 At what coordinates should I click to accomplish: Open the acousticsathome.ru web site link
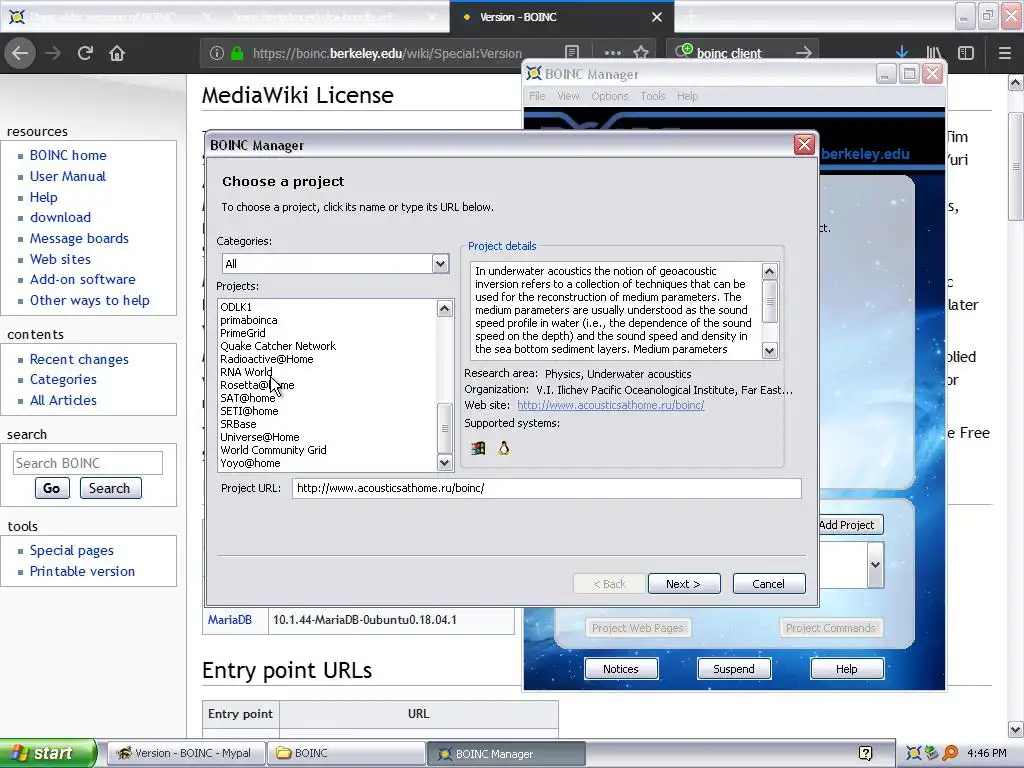[611, 405]
